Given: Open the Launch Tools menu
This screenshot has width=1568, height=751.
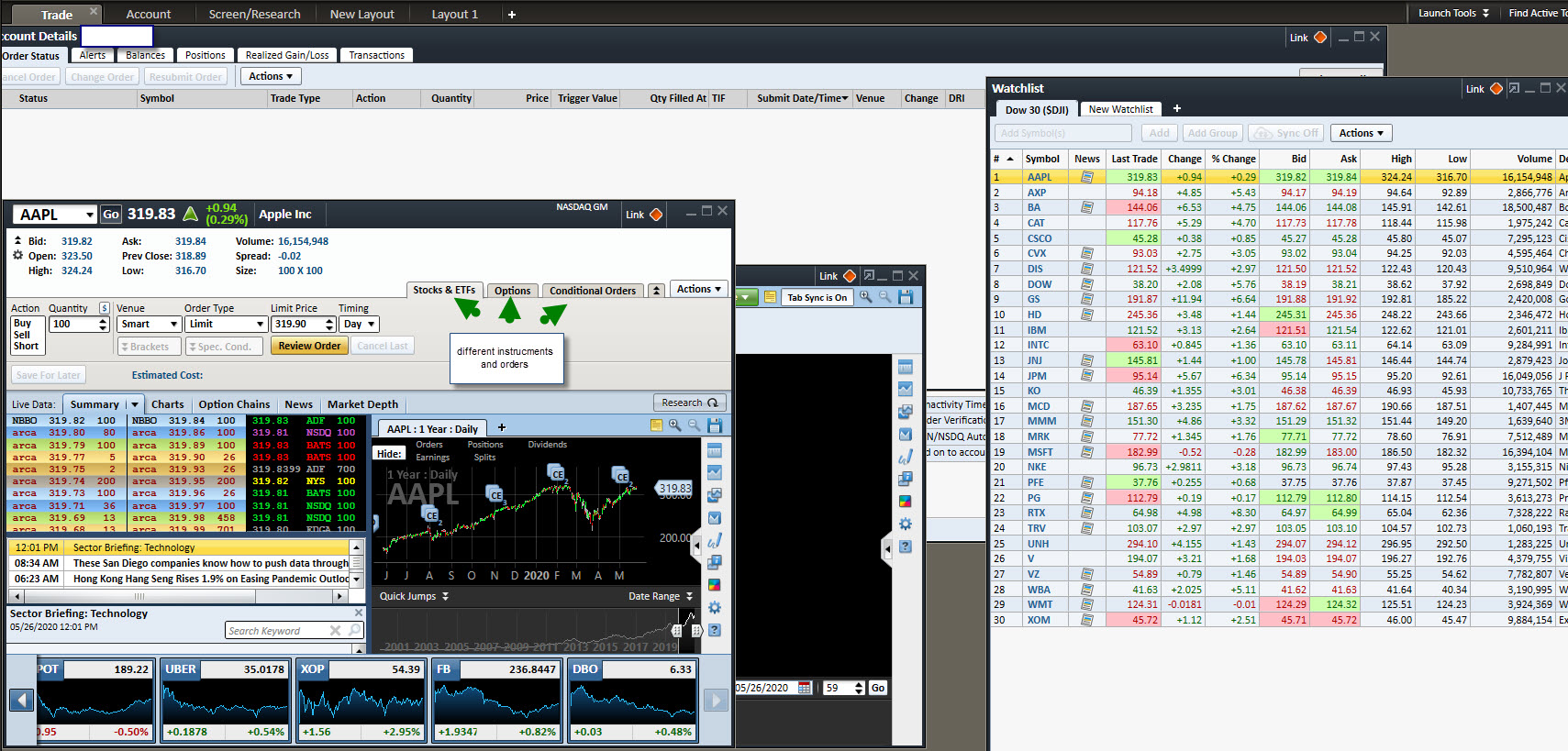Looking at the screenshot, I should [1453, 13].
